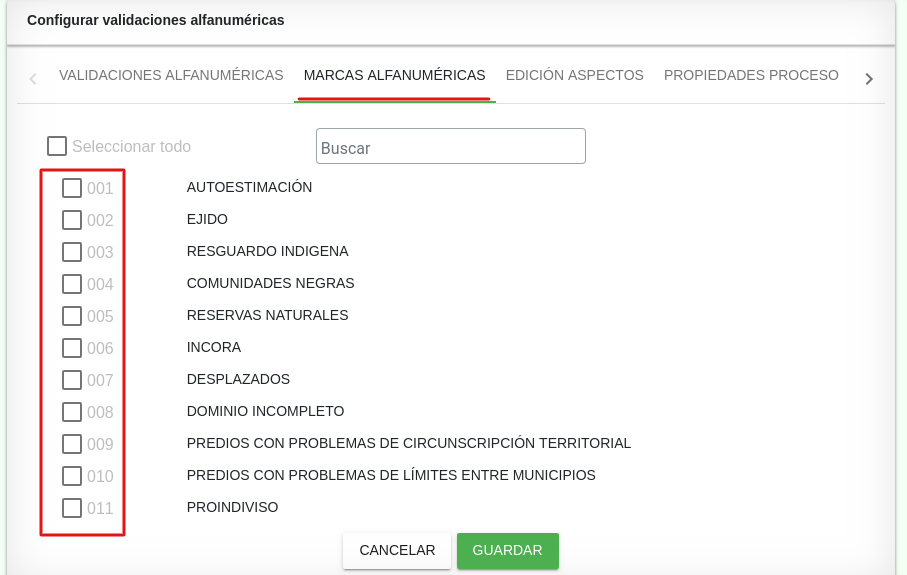This screenshot has height=575, width=907.
Task: Switch to the VALIDACIONES ALFANUMÉRICAS tab
Action: tap(171, 75)
